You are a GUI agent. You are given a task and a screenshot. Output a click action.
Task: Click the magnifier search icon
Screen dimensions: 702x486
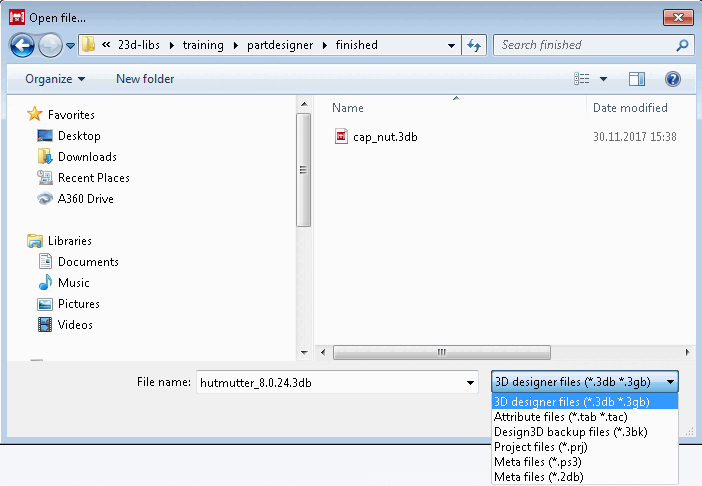(x=682, y=45)
